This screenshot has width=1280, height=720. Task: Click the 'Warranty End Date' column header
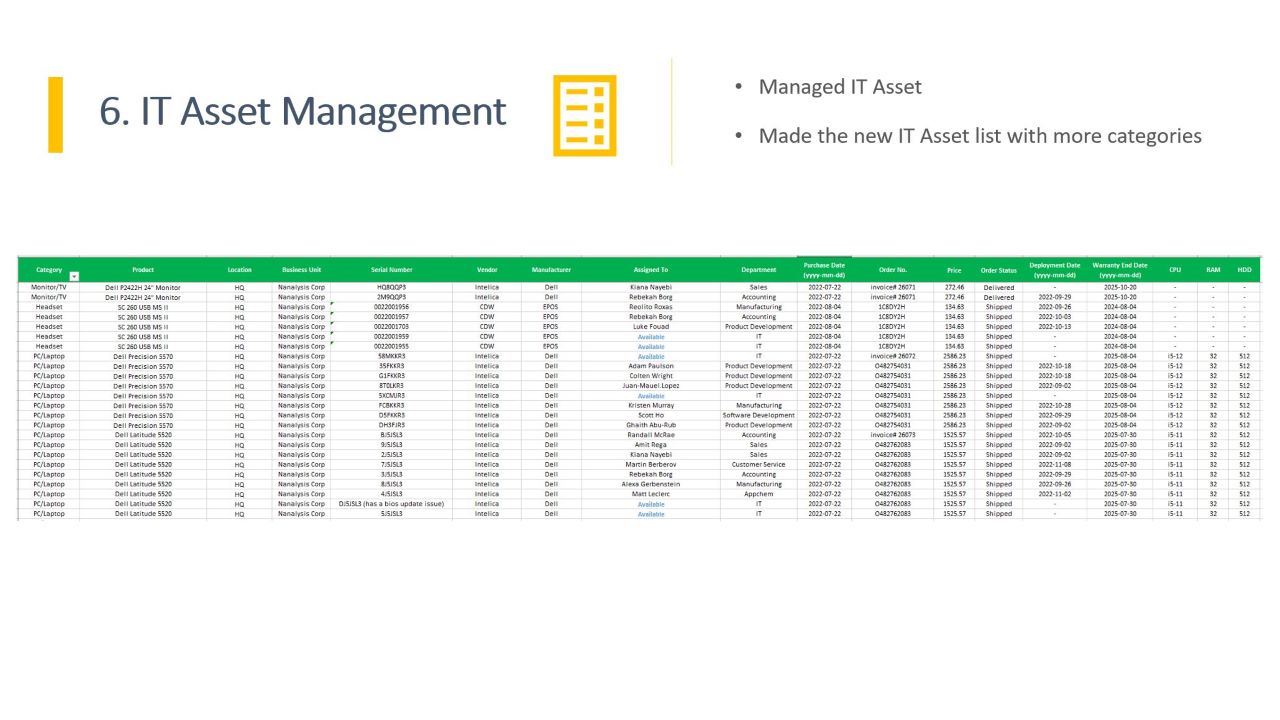coord(1120,270)
